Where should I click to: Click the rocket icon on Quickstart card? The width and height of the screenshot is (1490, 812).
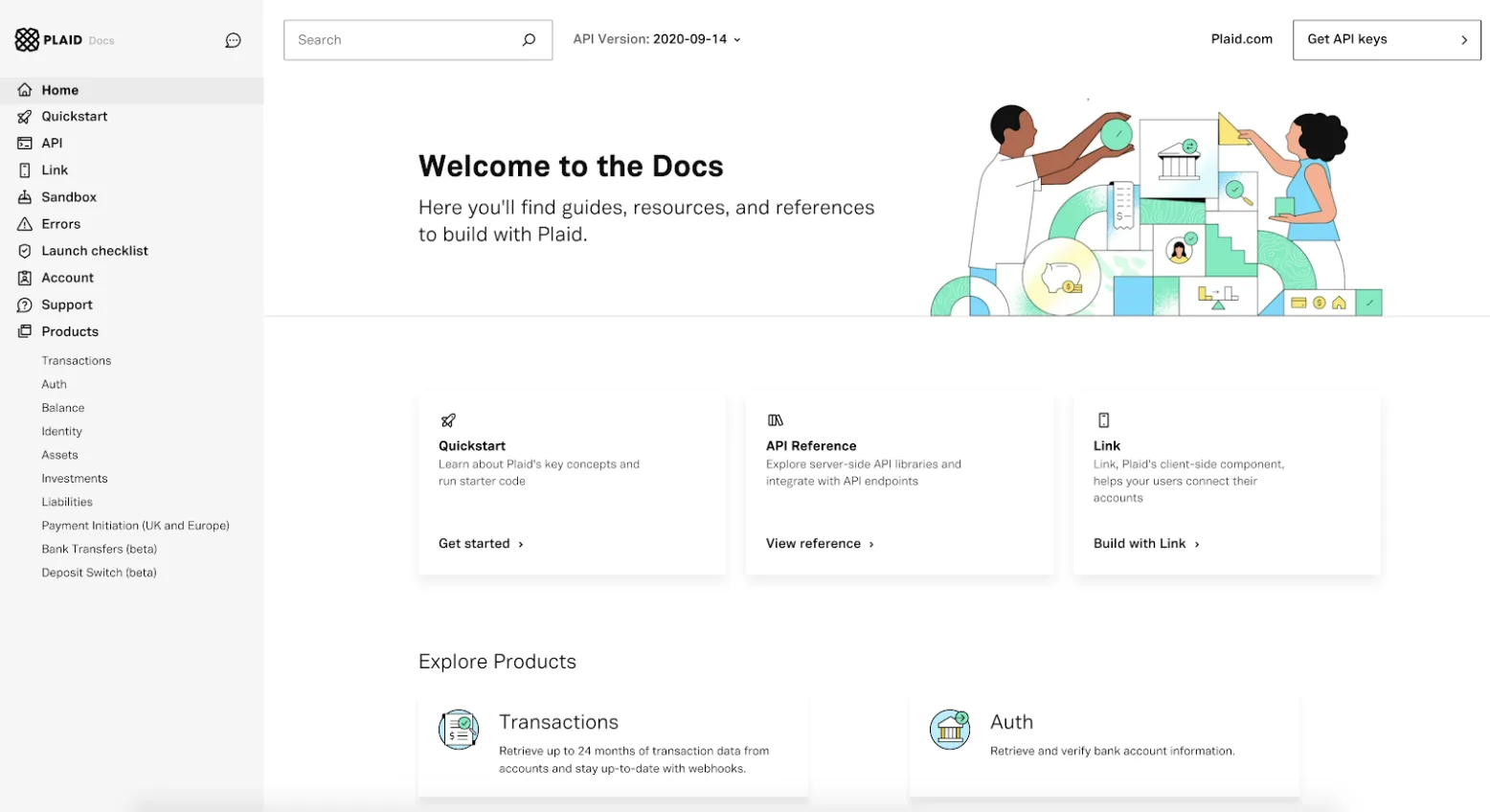click(448, 420)
